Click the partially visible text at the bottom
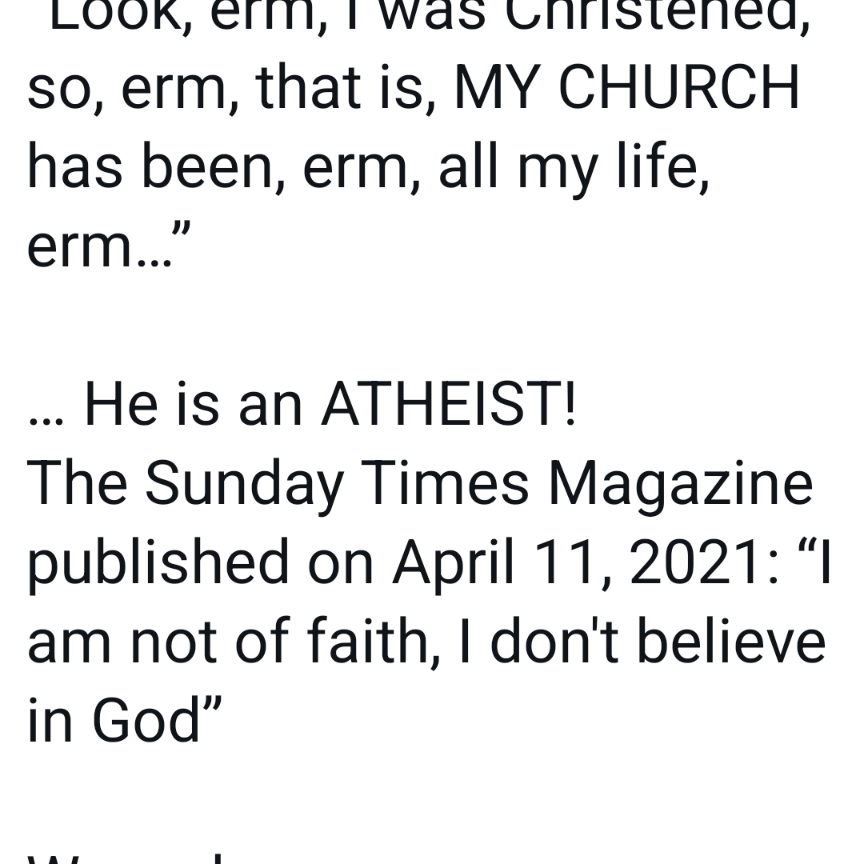This screenshot has height=864, width=864. click(127, 858)
